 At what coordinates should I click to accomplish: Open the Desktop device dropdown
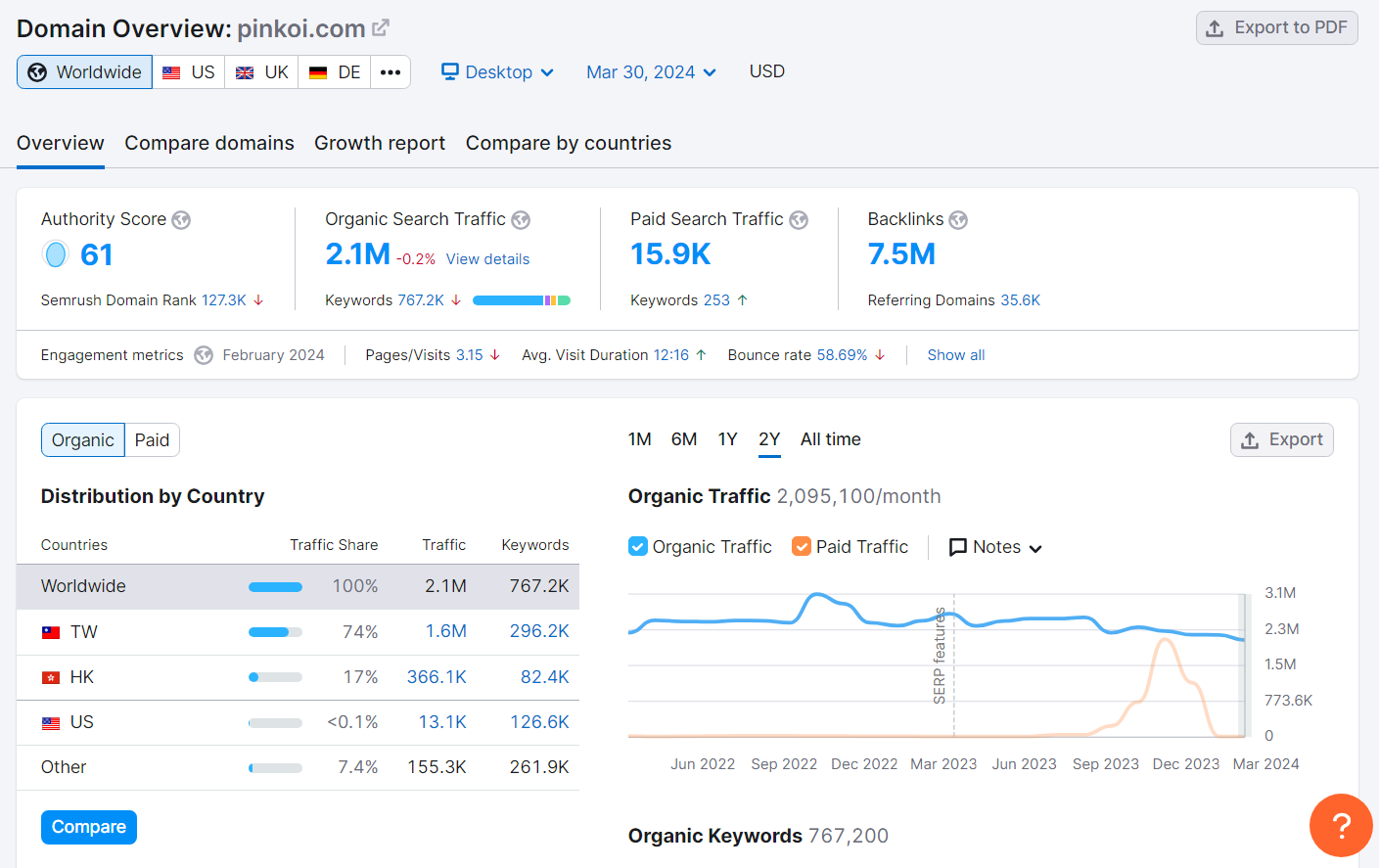(x=497, y=71)
